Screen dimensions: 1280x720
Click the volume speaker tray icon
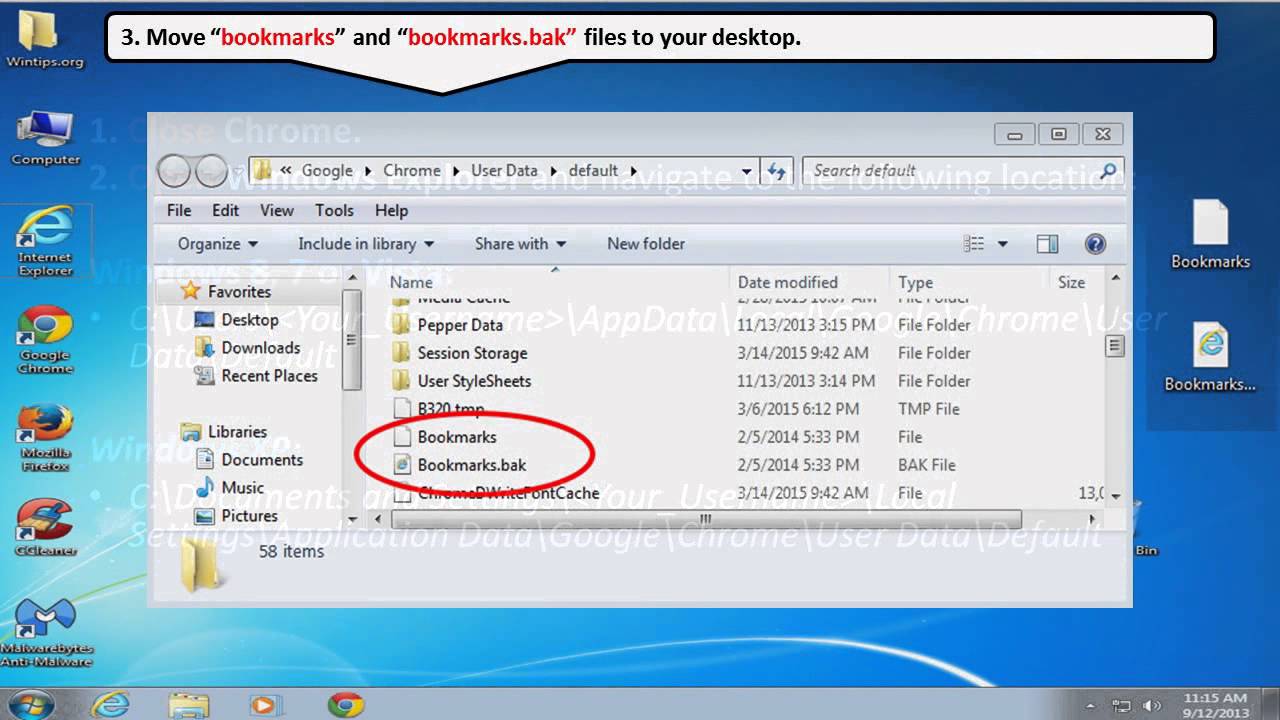[x=1150, y=705]
